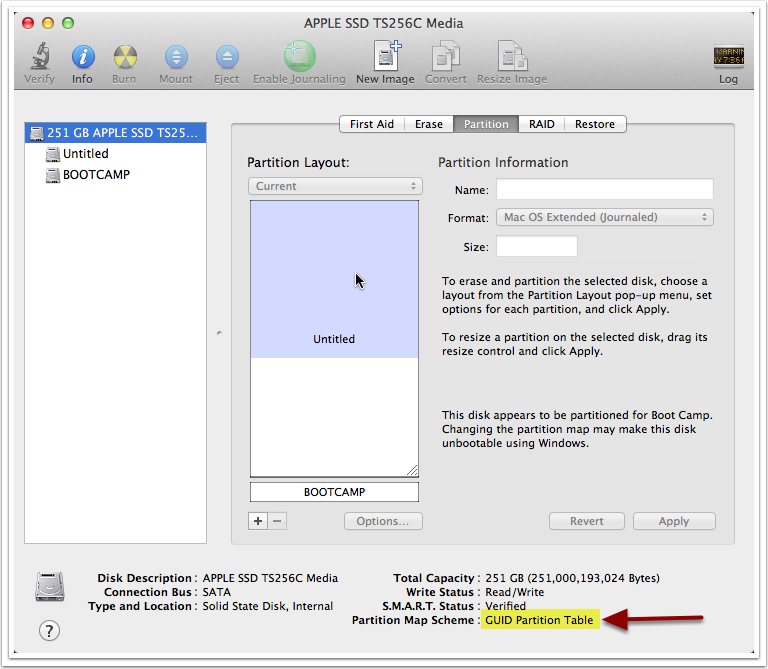
Task: Click the sidebar splitter handle
Action: pos(219,333)
